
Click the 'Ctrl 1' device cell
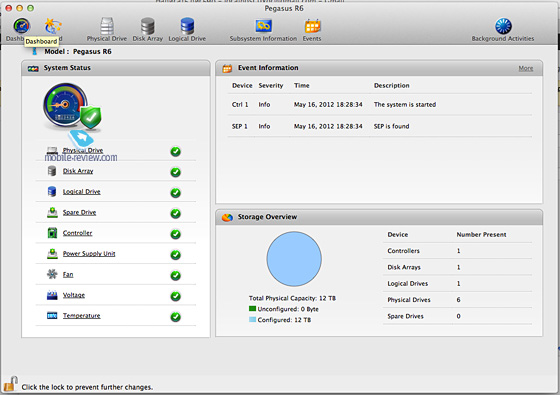[x=240, y=105]
